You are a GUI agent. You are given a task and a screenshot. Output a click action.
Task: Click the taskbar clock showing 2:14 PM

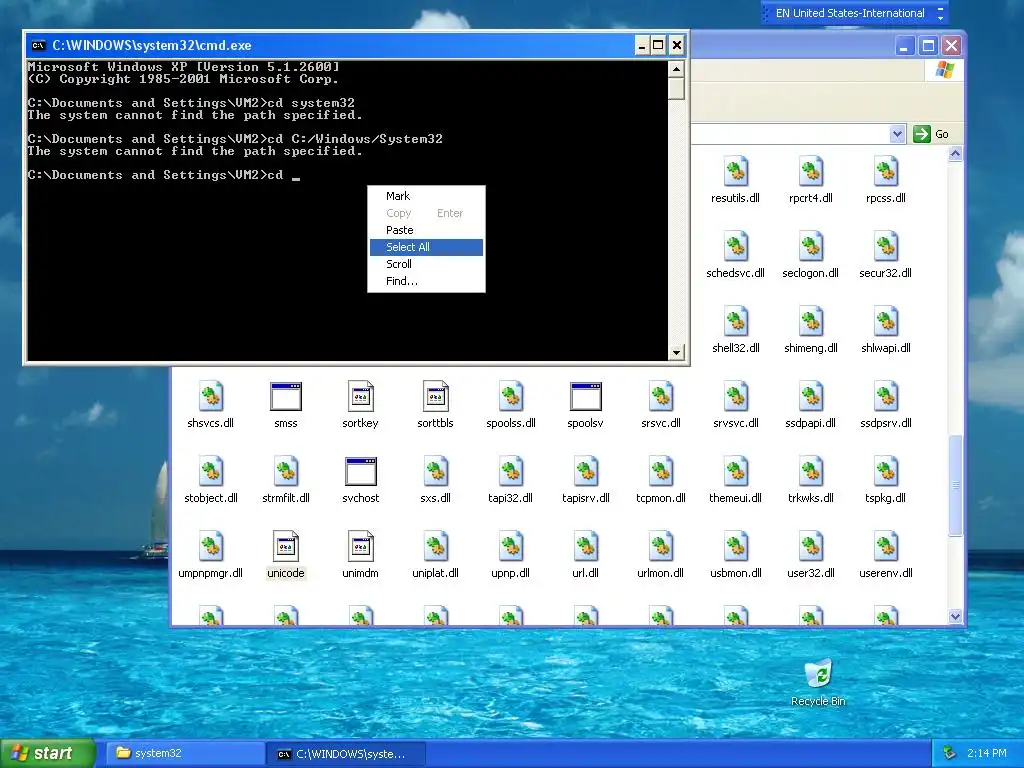987,754
